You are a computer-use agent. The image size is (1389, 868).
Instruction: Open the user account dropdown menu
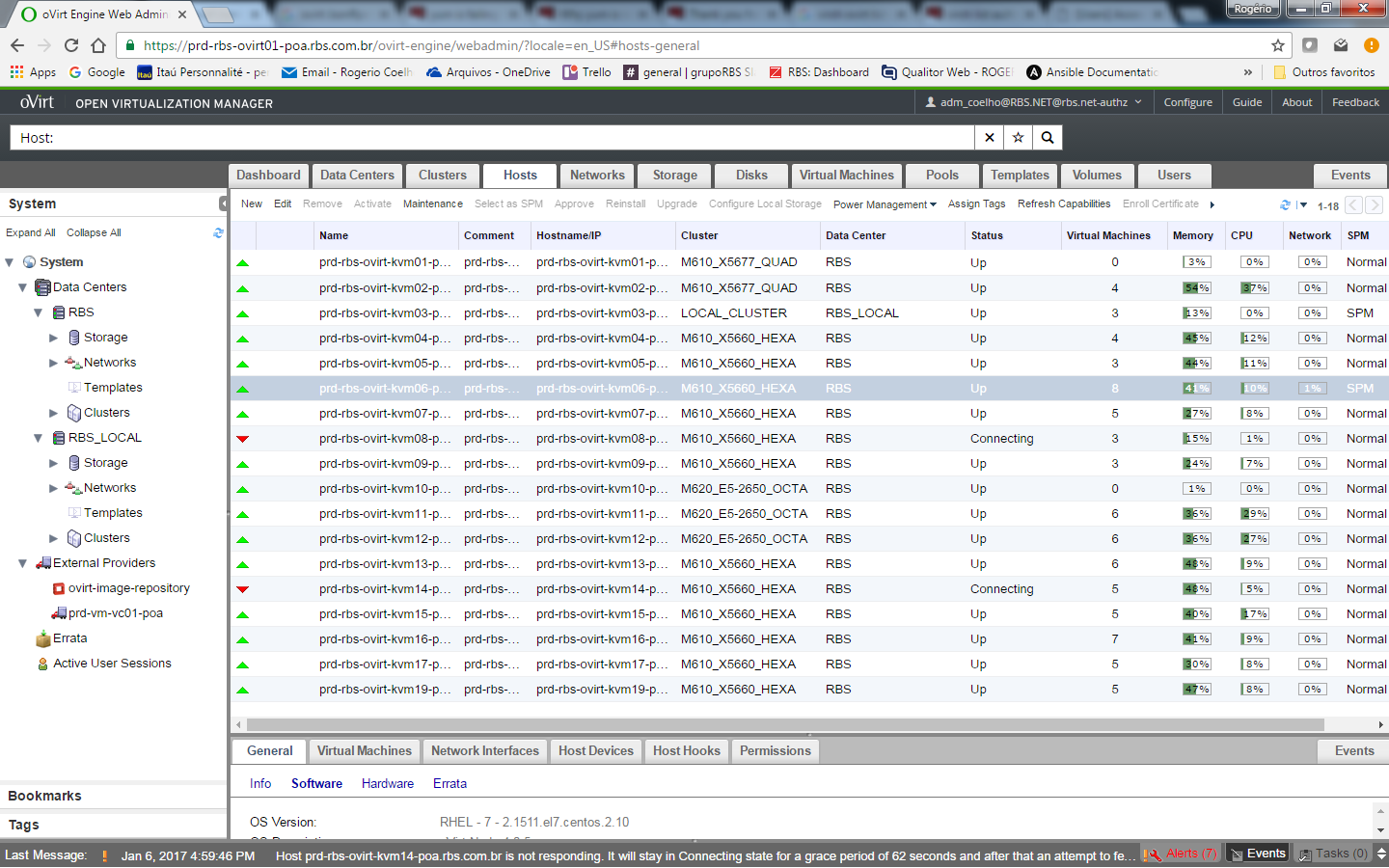1033,102
